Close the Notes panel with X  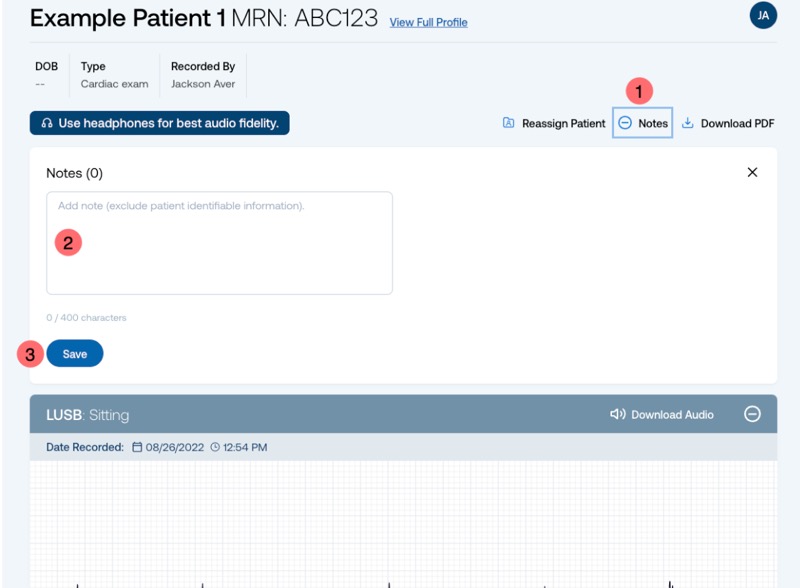[x=752, y=173]
